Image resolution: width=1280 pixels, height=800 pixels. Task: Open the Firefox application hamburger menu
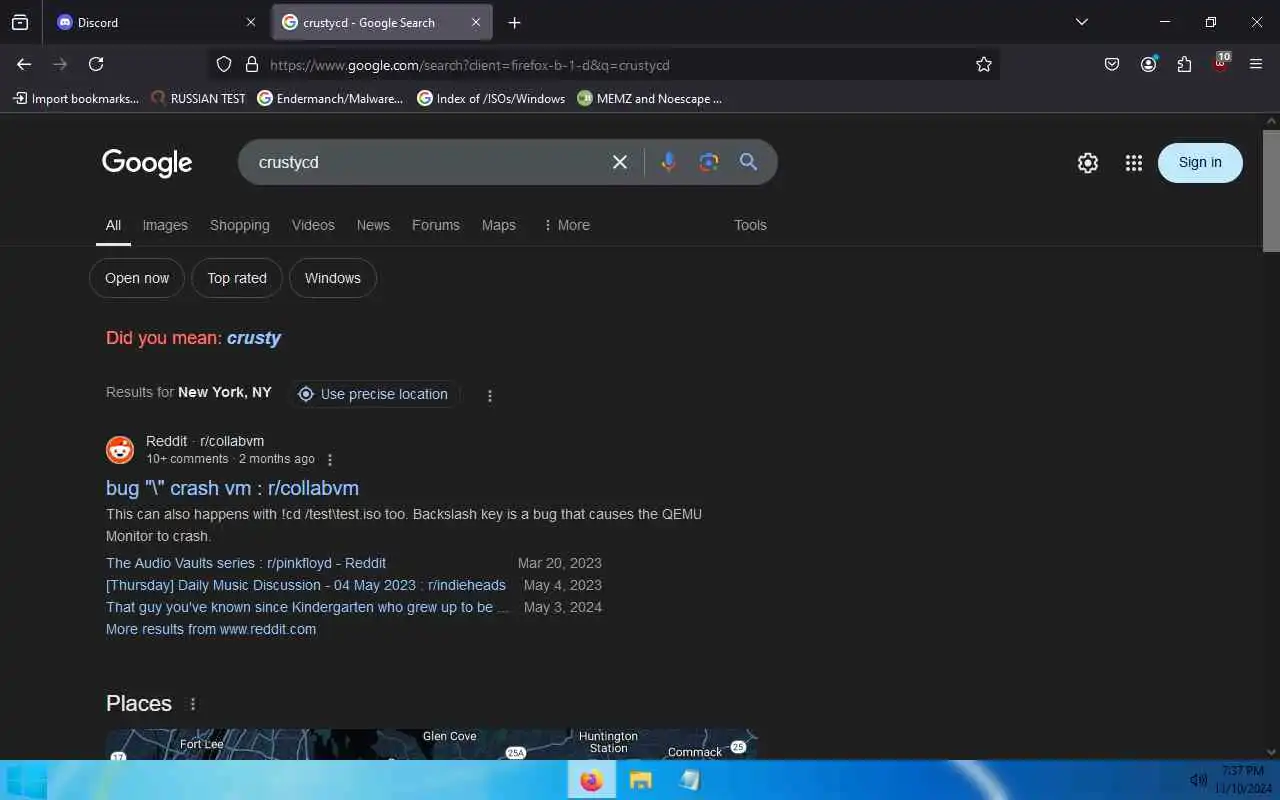click(1256, 64)
